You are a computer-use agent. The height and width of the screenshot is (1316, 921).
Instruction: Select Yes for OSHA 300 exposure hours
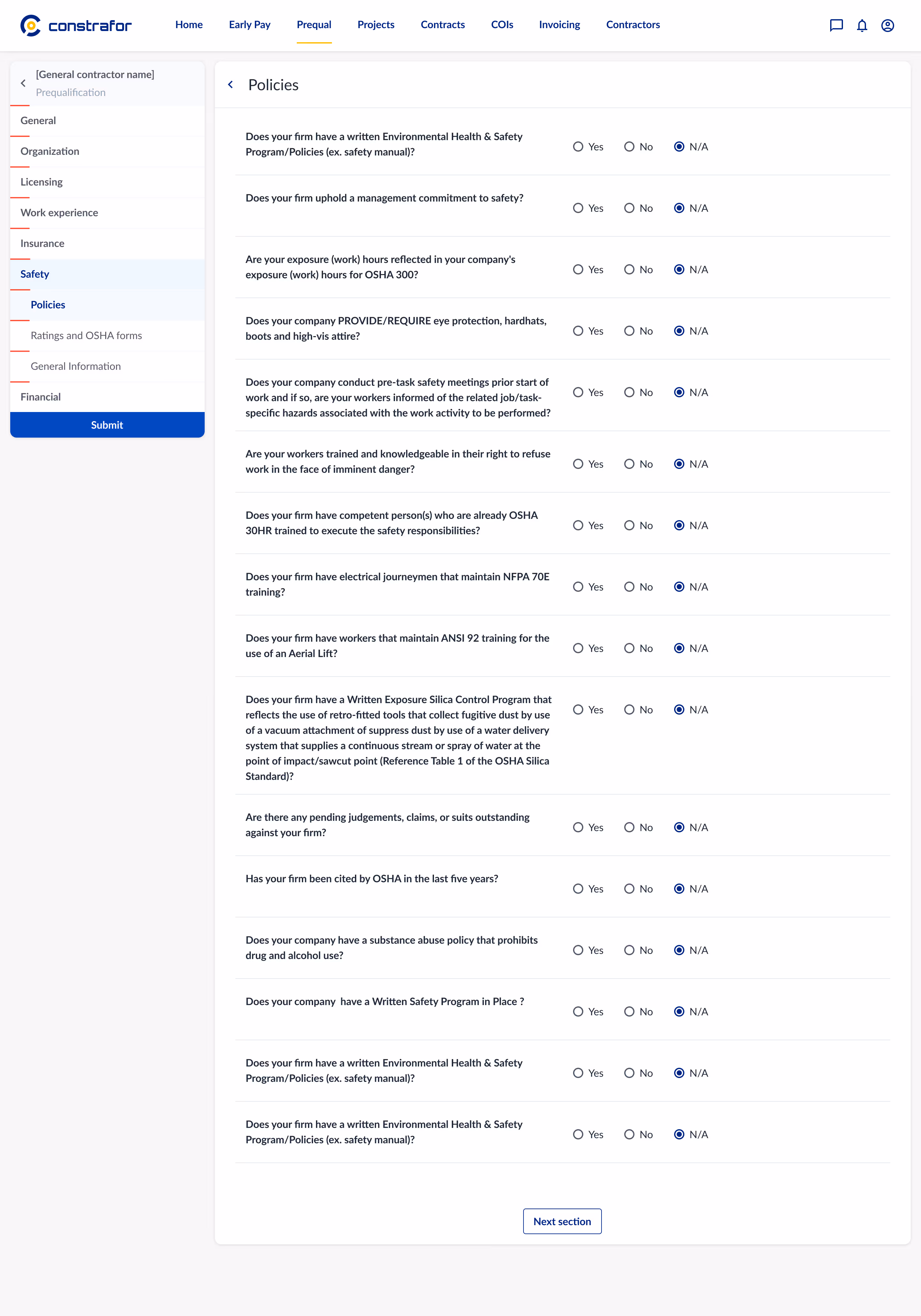click(578, 269)
